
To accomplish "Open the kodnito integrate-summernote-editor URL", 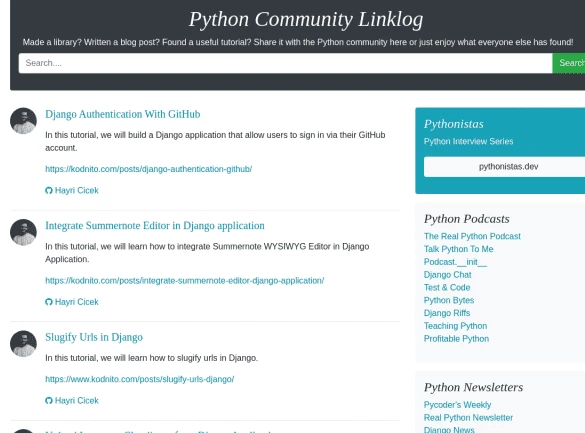I will point(185,280).
